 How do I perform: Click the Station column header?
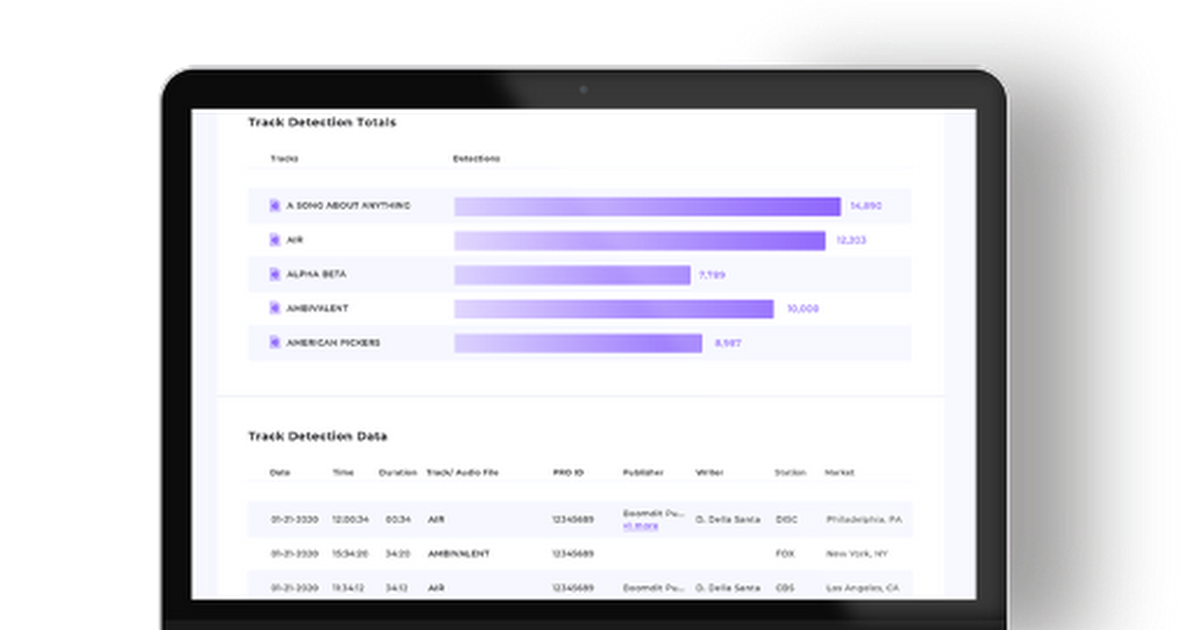click(790, 472)
